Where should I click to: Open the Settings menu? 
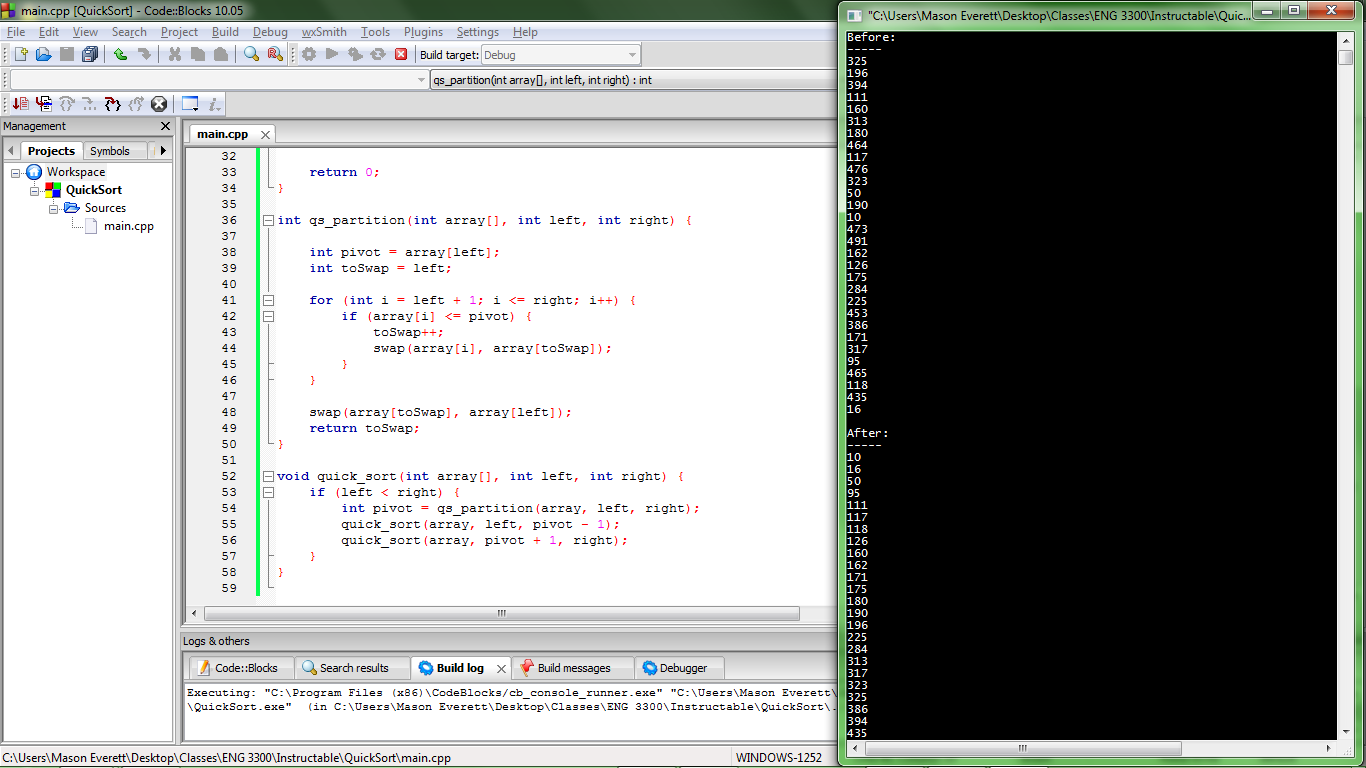click(478, 32)
